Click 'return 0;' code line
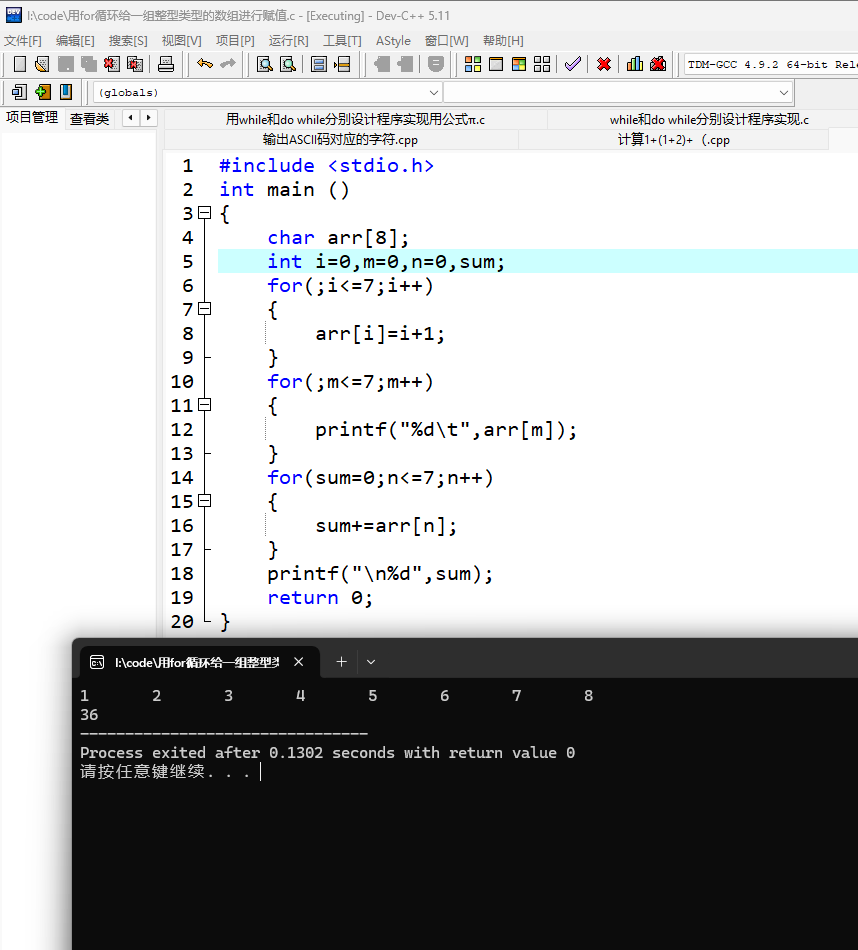This screenshot has width=858, height=950. 320,597
